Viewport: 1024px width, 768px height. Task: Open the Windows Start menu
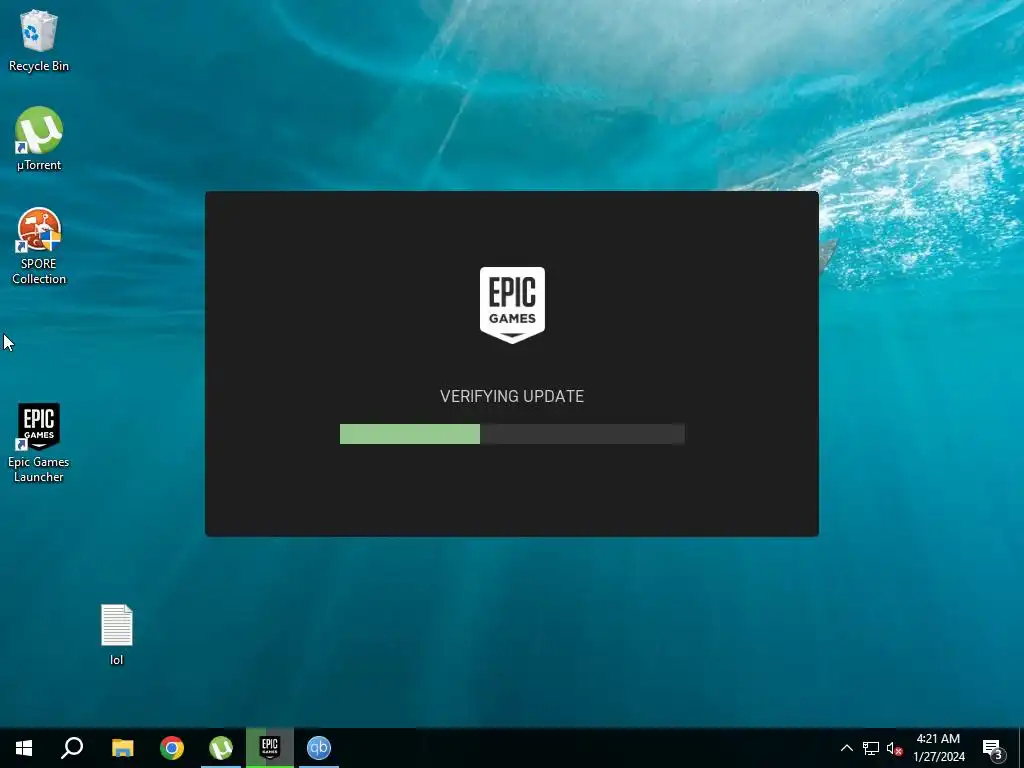pos(24,748)
